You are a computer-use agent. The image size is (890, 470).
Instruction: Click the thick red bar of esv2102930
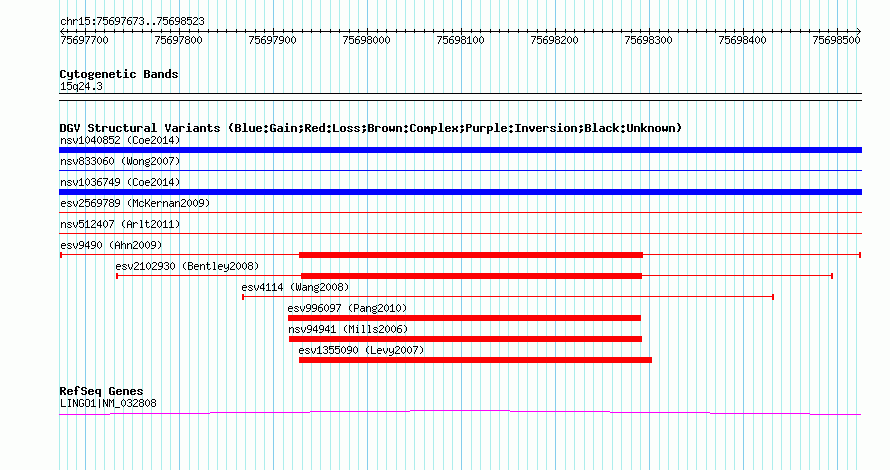[x=471, y=276]
